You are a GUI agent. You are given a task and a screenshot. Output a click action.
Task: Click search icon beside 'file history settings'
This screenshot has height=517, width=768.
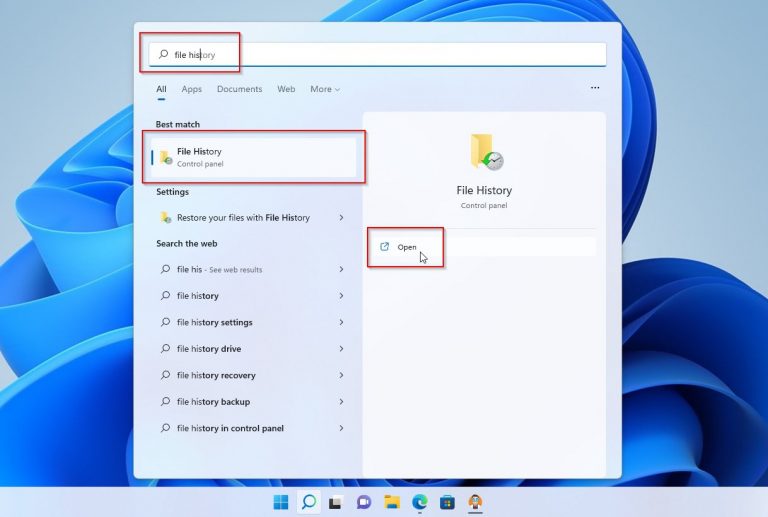[x=166, y=322]
